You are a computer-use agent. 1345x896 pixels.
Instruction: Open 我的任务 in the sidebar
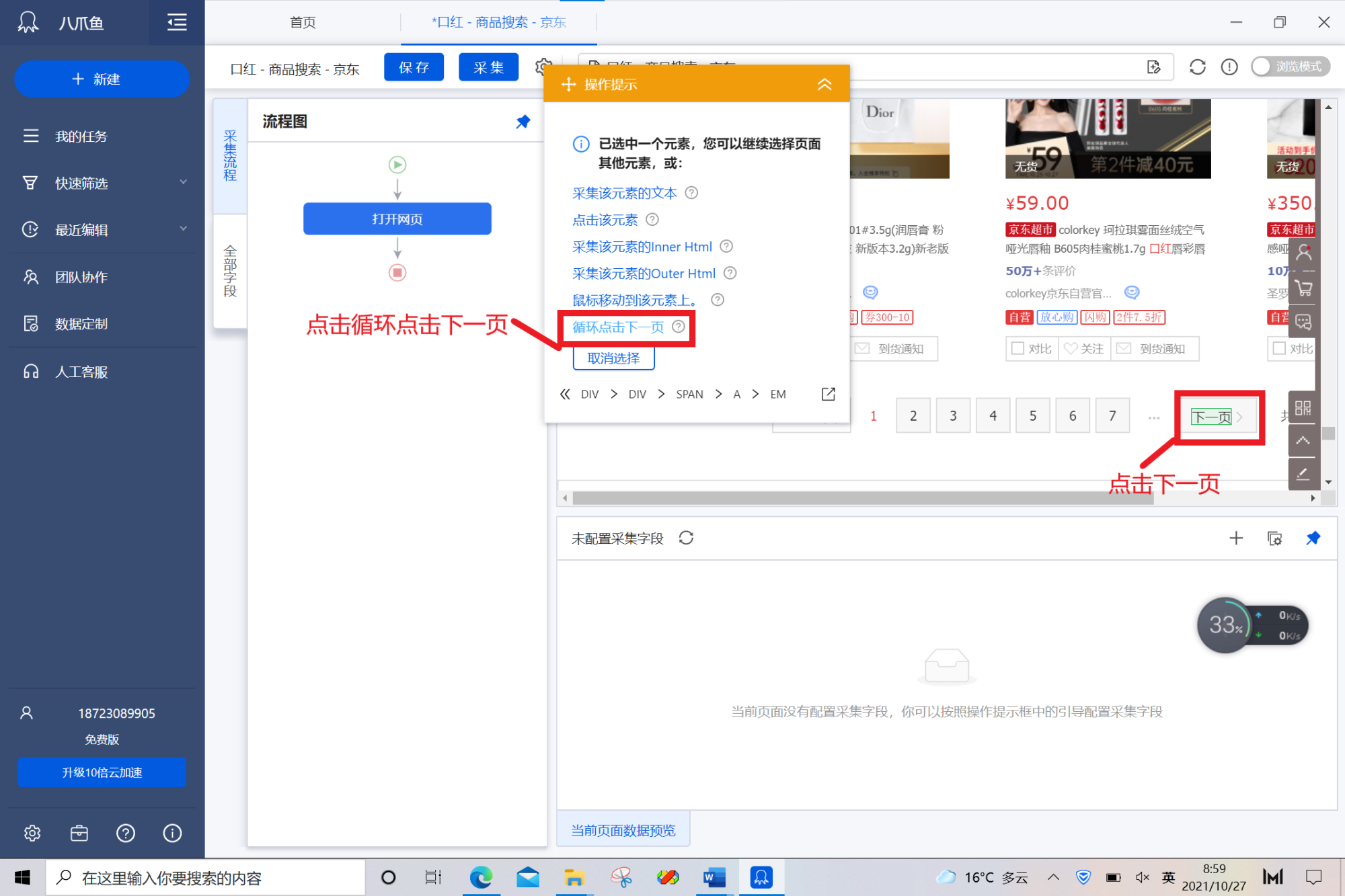tap(81, 136)
